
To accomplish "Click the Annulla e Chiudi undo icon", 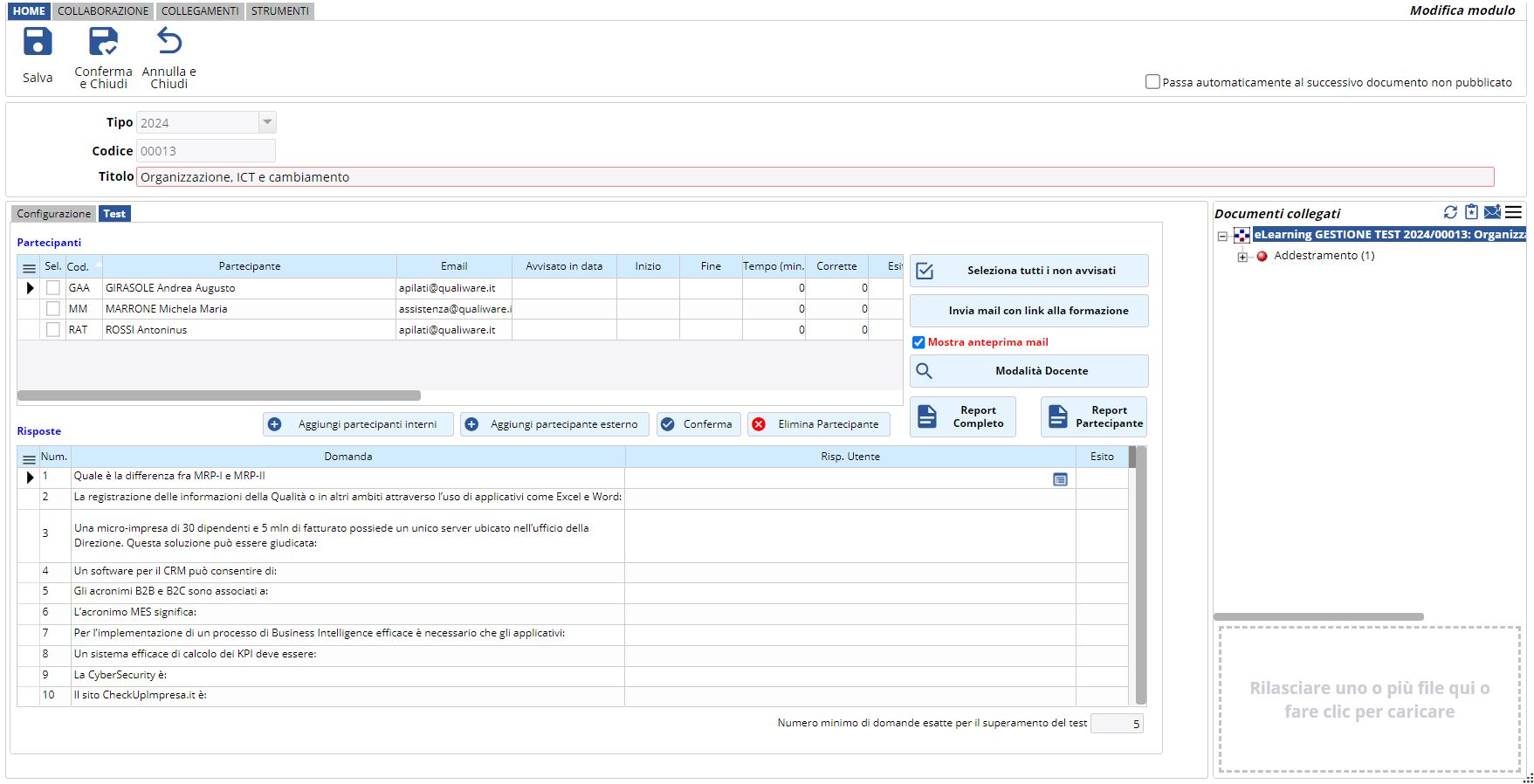I will point(169,43).
